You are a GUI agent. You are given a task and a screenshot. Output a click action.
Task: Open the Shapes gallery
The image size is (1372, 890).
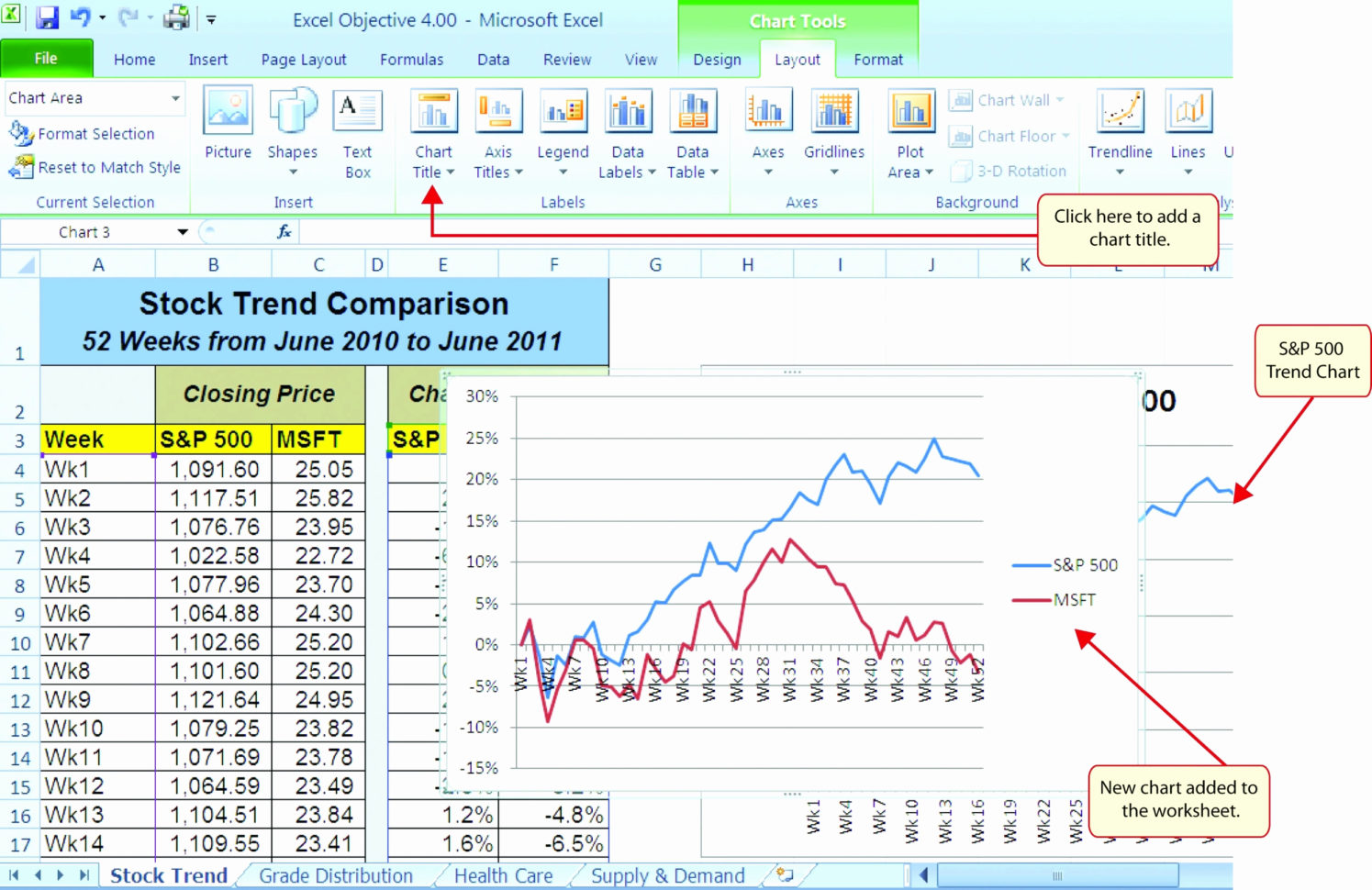[x=293, y=133]
